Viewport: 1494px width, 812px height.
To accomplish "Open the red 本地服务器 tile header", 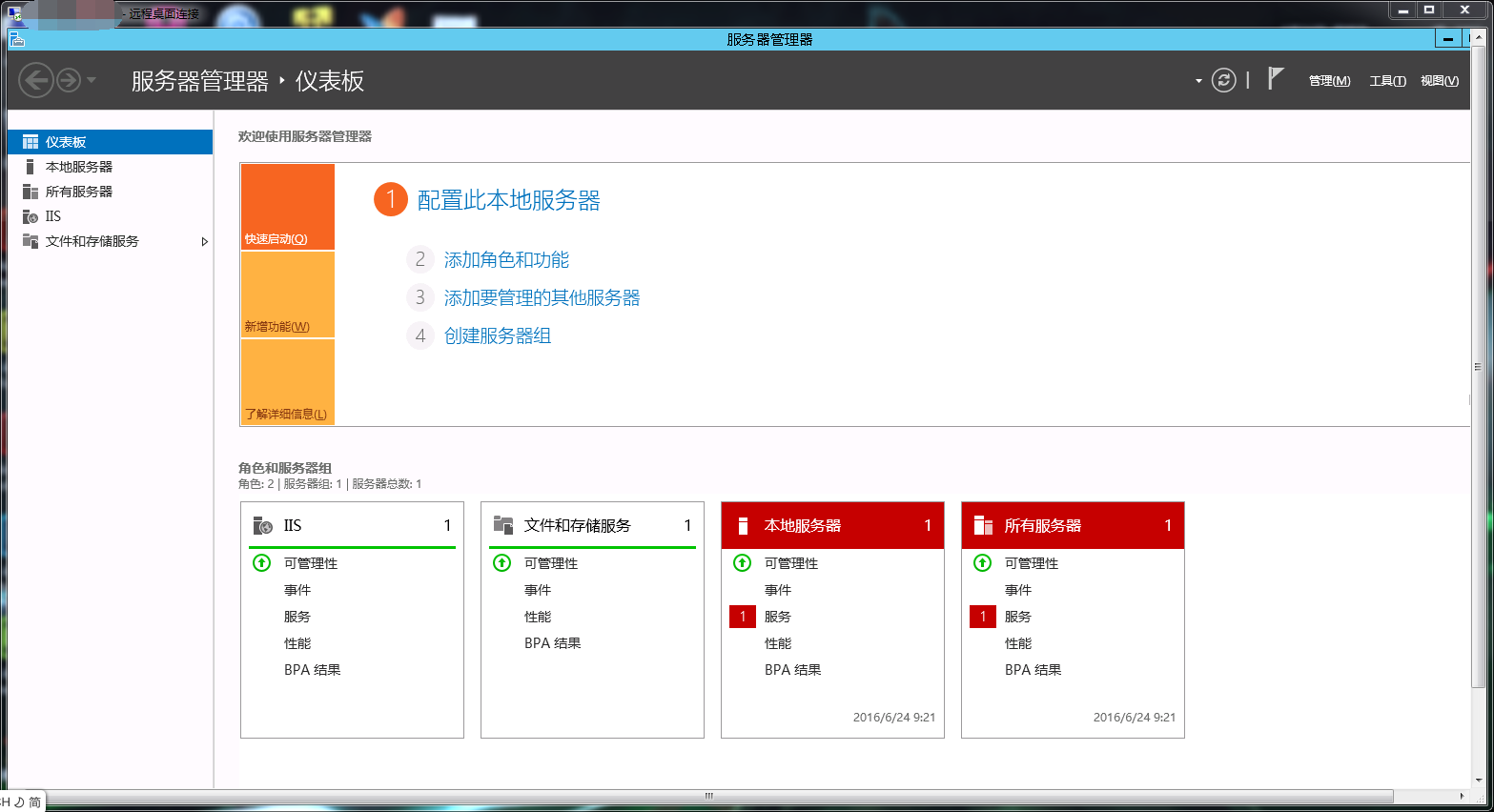I will [832, 525].
